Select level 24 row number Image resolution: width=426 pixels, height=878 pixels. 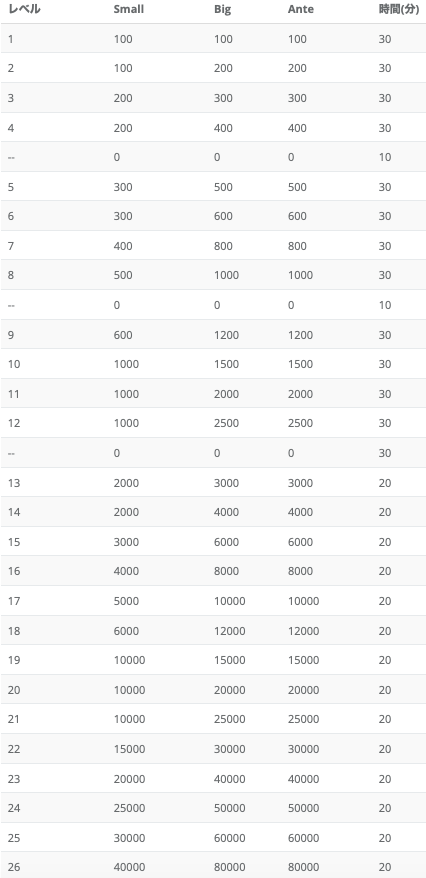[14, 808]
